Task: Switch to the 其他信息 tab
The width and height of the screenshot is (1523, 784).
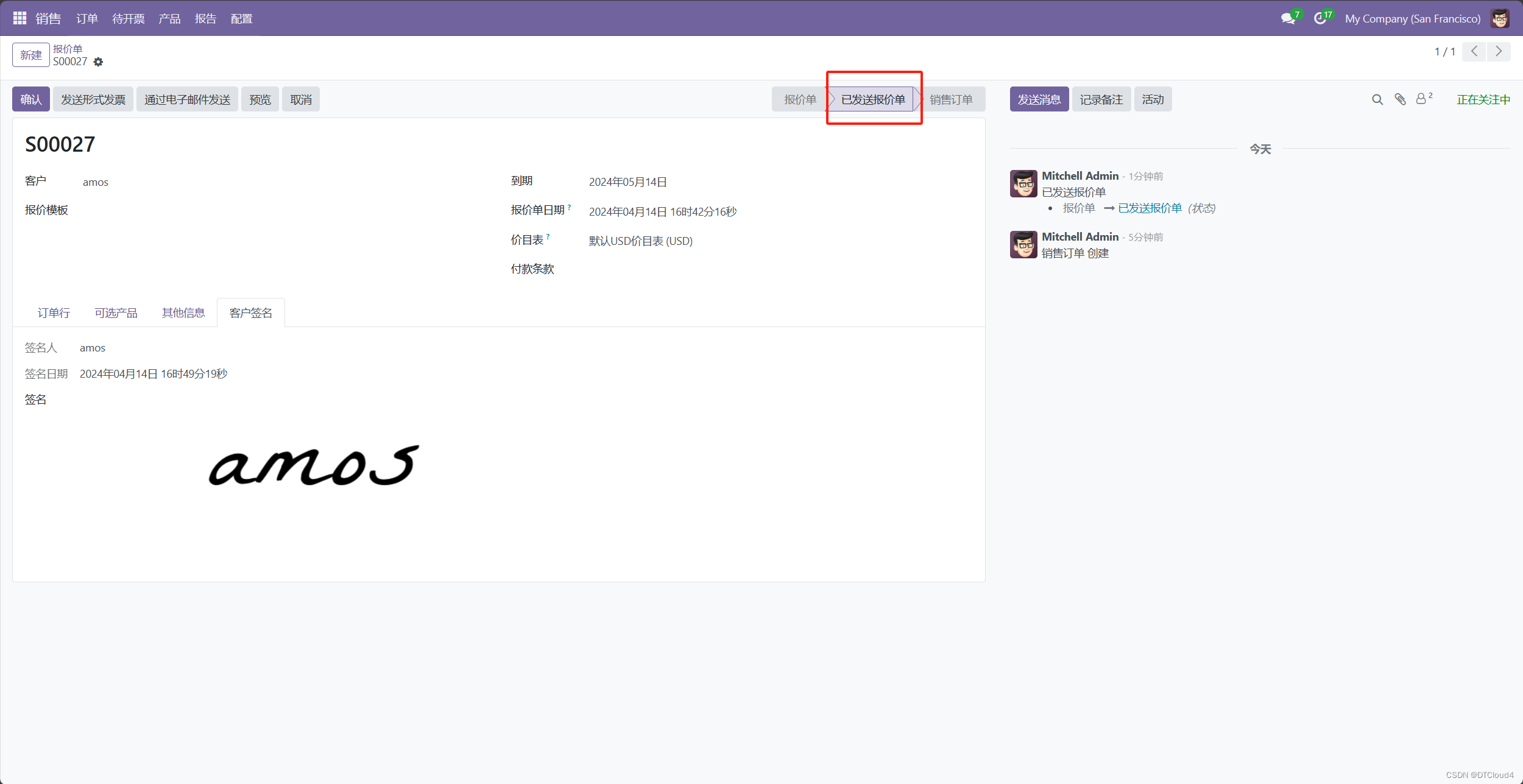Action: (183, 313)
